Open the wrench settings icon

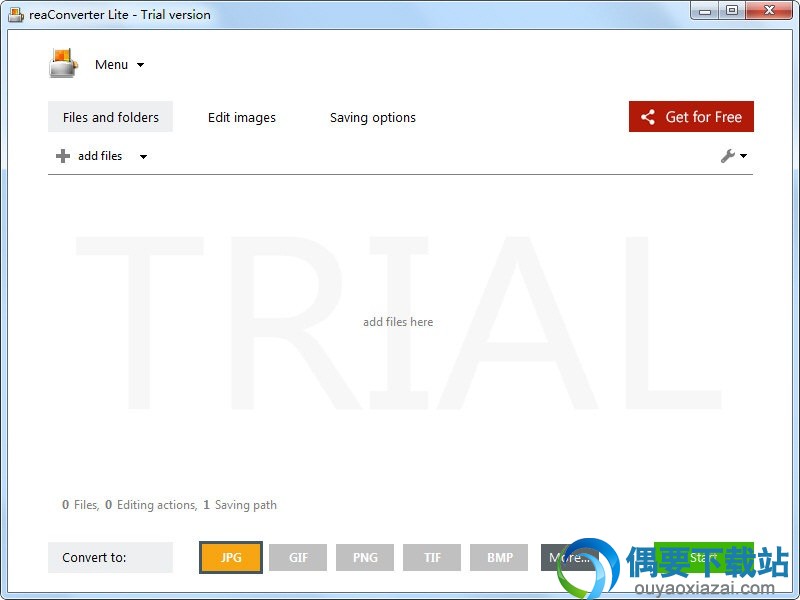point(728,156)
